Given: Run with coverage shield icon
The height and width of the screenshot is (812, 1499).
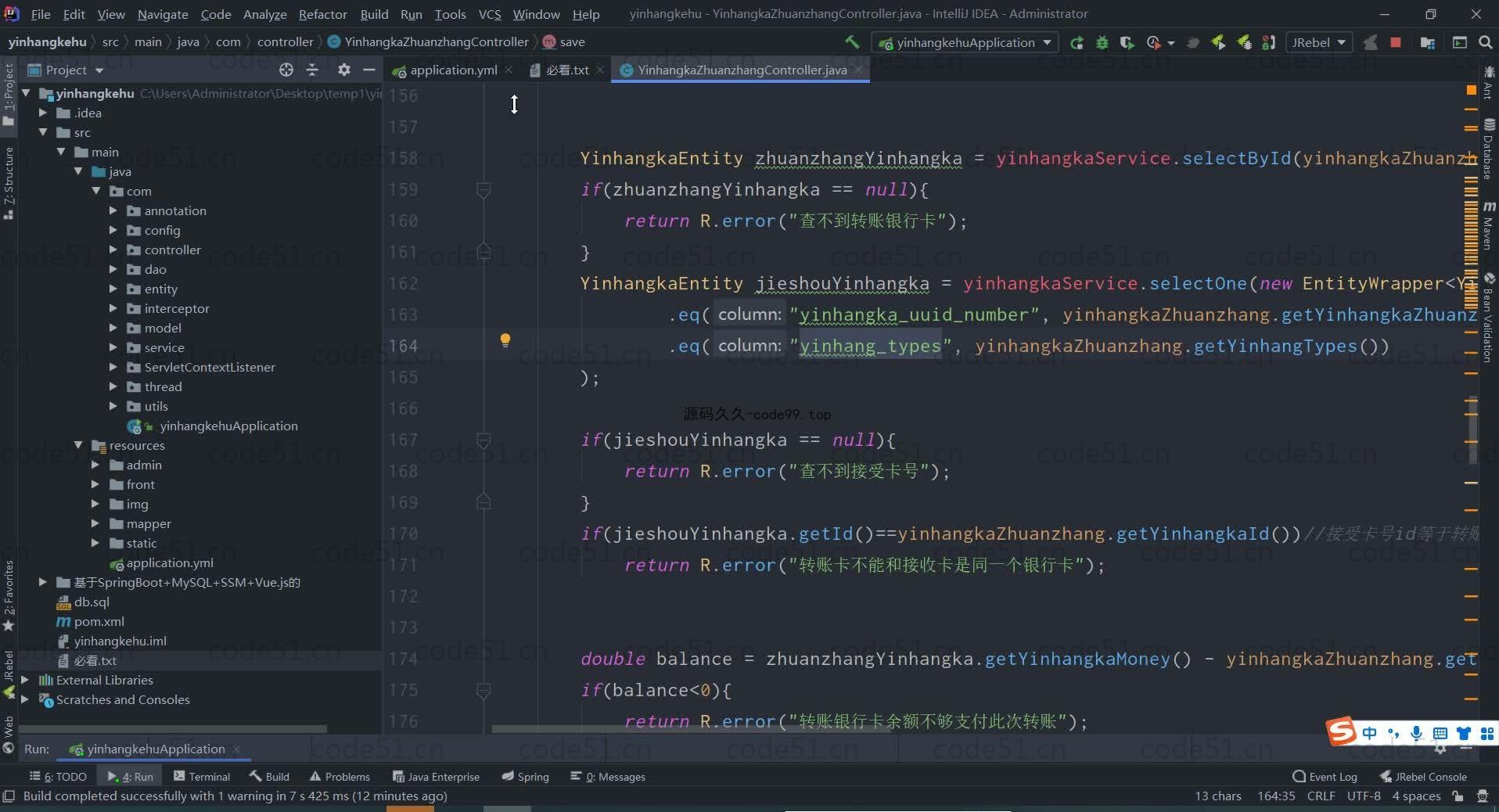Looking at the screenshot, I should 1127,42.
